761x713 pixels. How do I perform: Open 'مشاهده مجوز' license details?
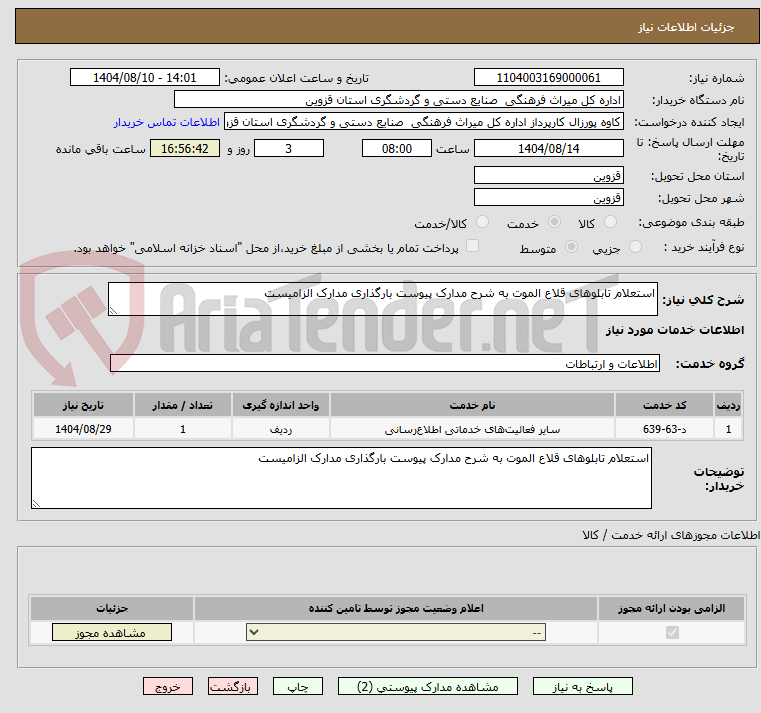[111, 632]
